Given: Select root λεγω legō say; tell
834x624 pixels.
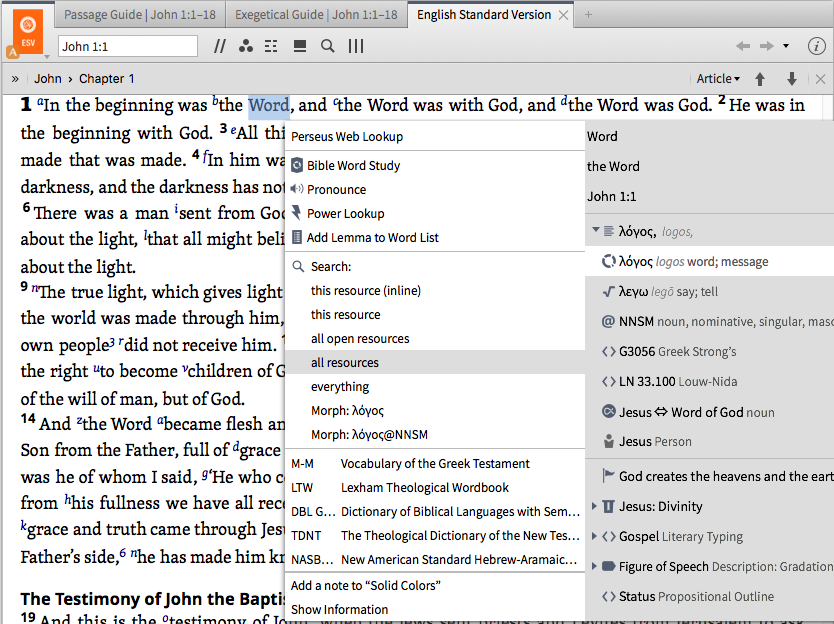Looking at the screenshot, I should pos(710,292).
